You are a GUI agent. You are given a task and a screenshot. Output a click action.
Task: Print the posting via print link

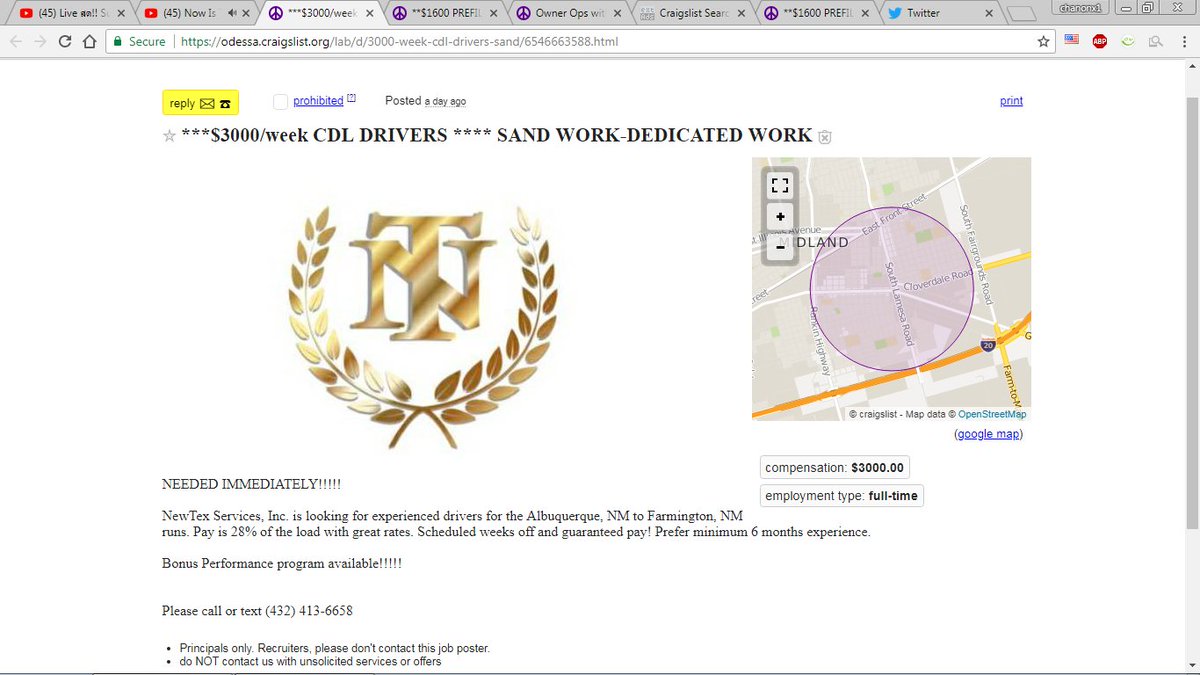tap(1011, 101)
